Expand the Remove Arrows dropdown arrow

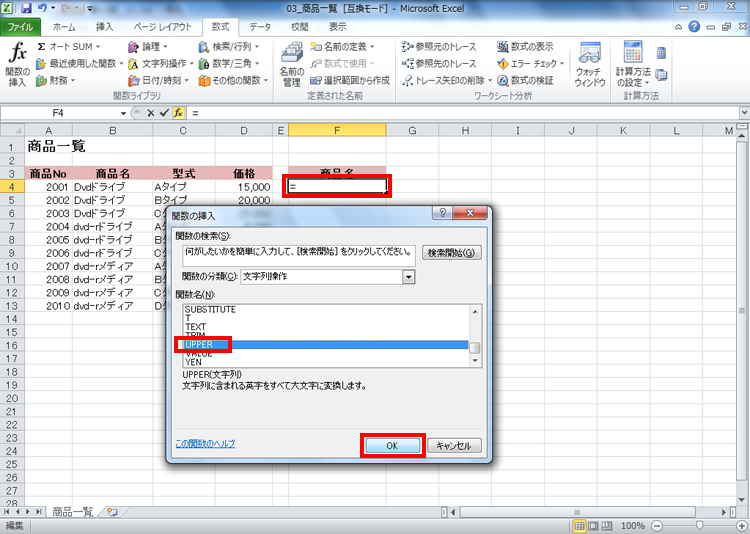coord(490,80)
